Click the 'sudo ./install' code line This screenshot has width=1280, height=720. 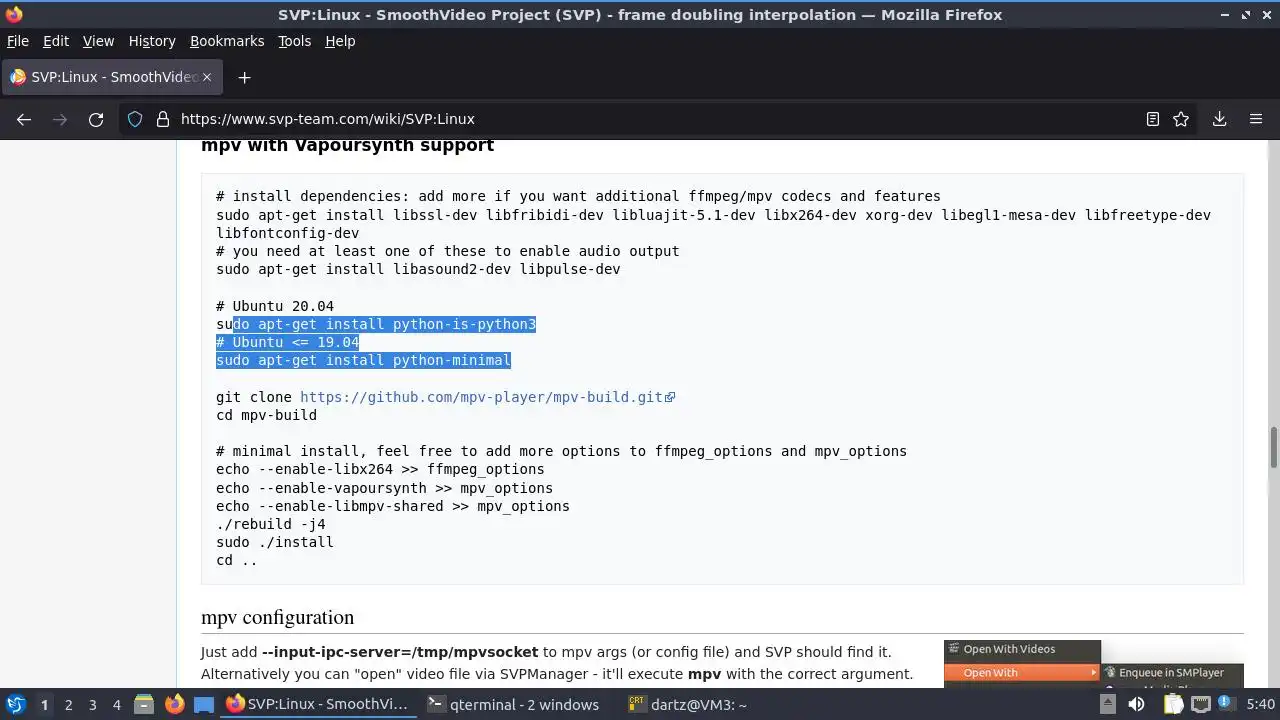[274, 542]
